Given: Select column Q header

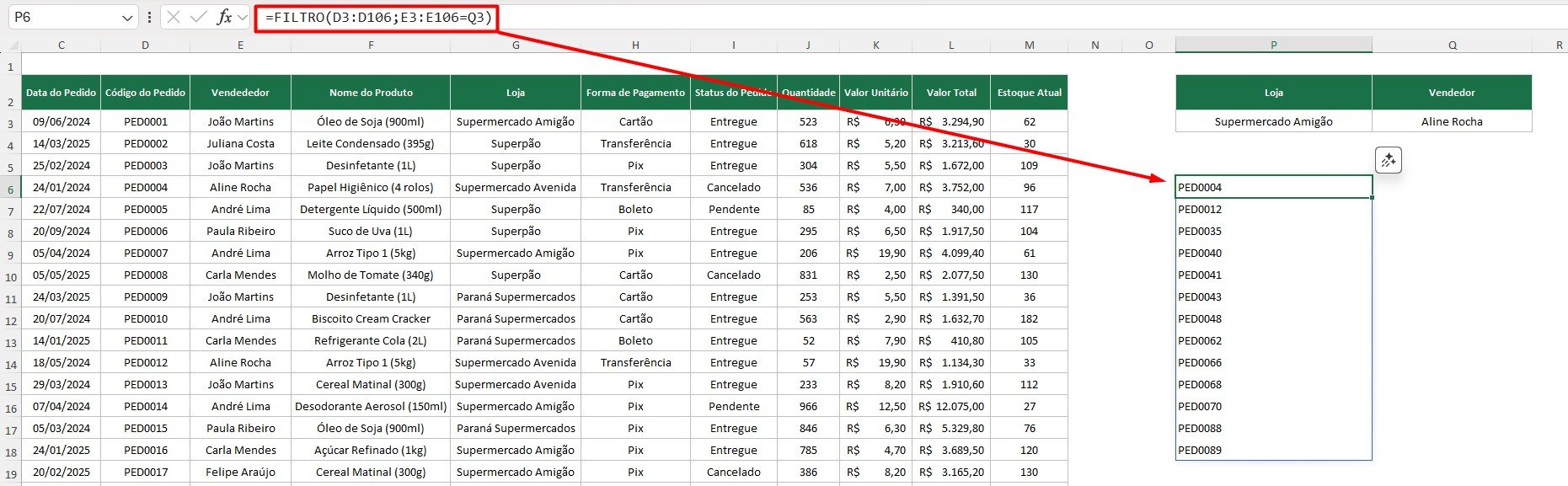Looking at the screenshot, I should click(1452, 45).
